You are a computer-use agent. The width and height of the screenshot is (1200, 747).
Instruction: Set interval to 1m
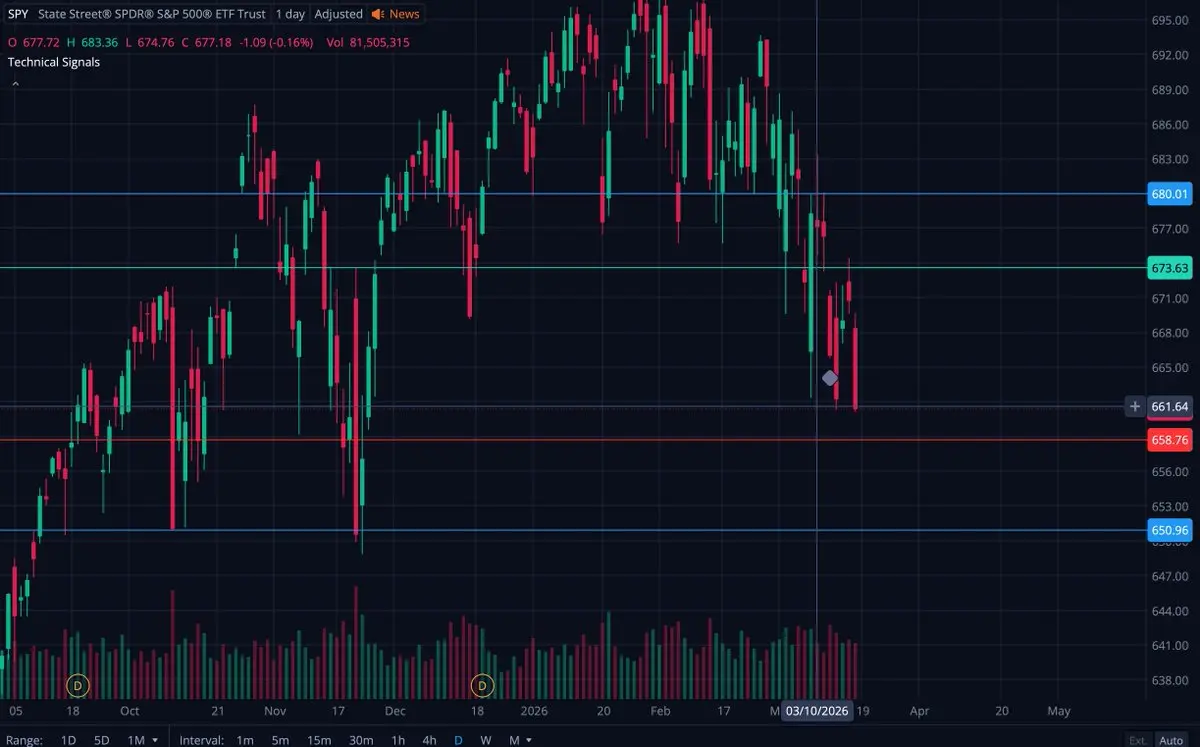tap(245, 740)
